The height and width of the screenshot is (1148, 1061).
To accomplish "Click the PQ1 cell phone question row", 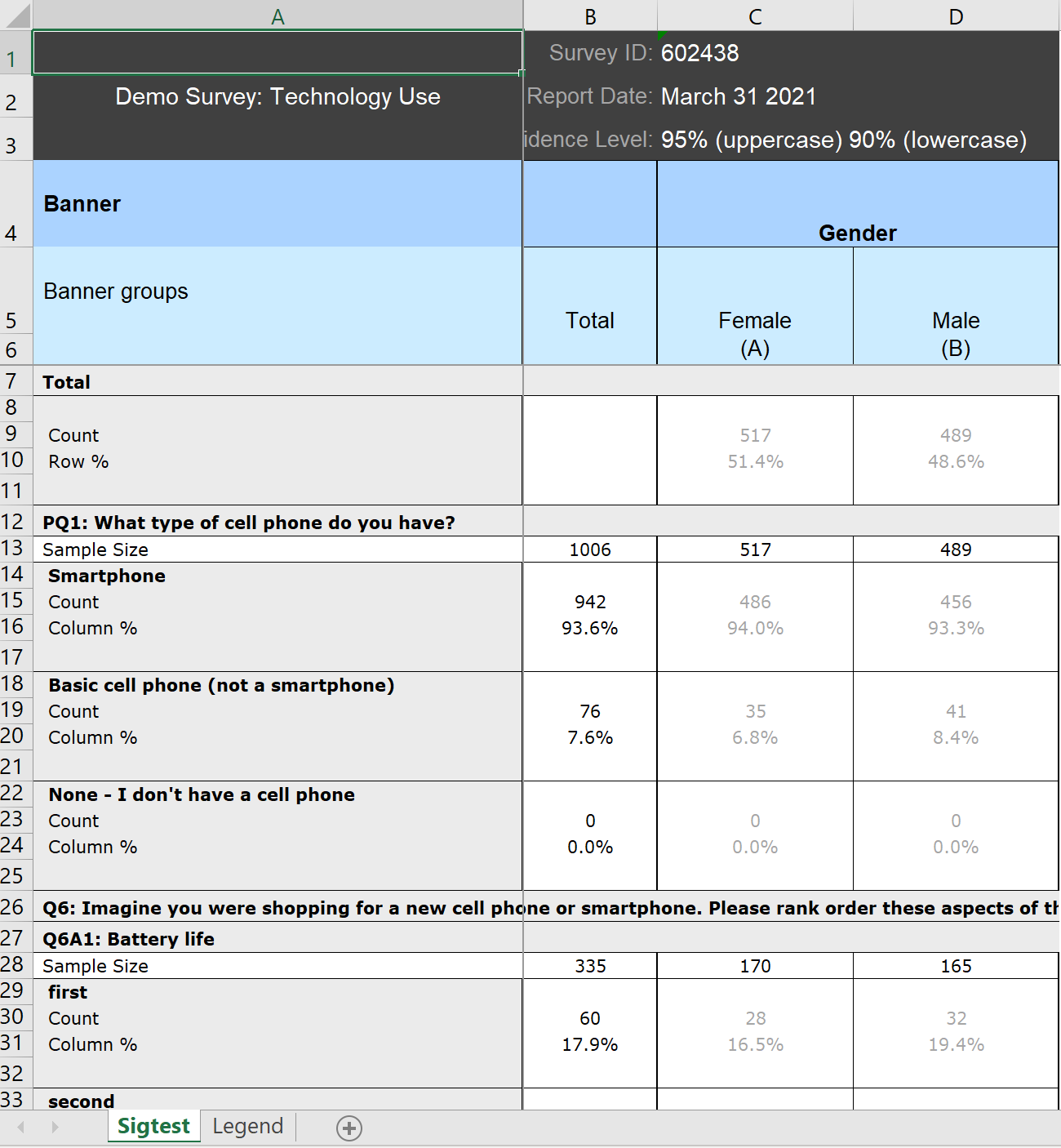I will (277, 522).
